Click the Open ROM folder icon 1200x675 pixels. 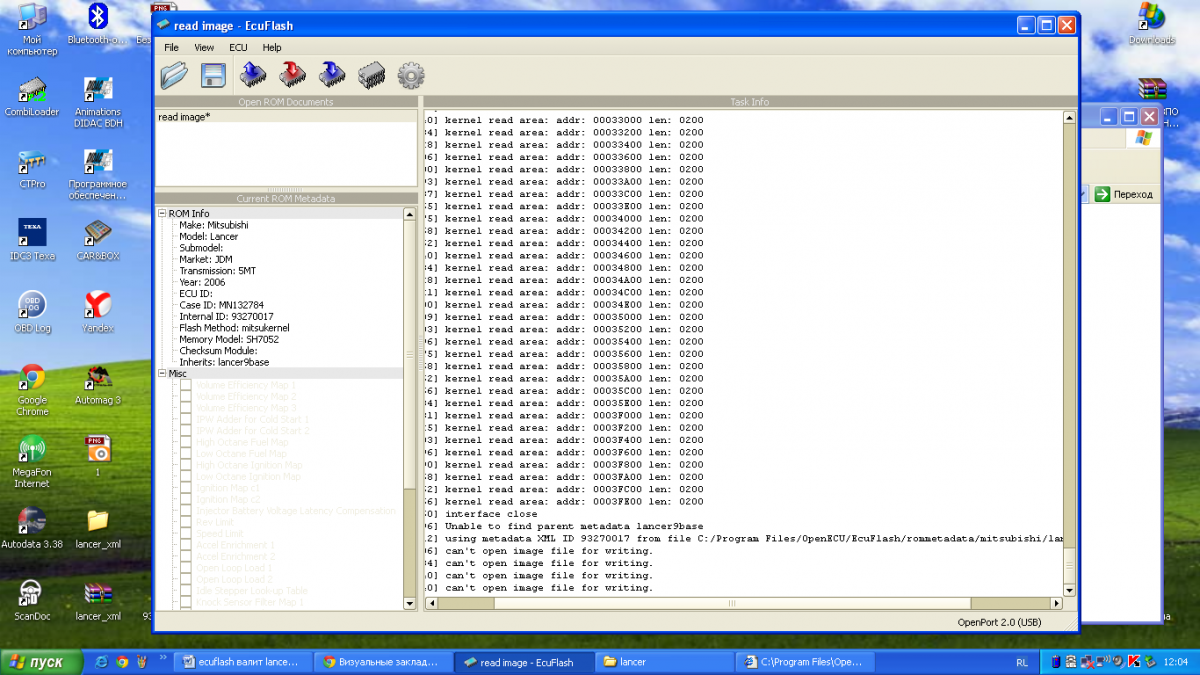174,75
